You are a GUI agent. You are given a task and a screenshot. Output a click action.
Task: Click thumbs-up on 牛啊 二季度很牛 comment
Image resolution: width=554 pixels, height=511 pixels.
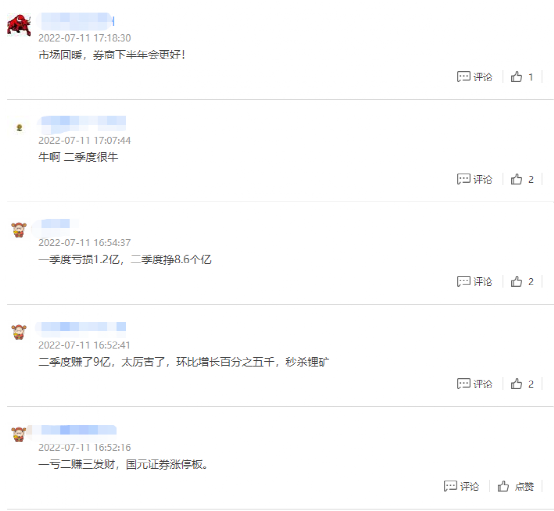coord(522,179)
